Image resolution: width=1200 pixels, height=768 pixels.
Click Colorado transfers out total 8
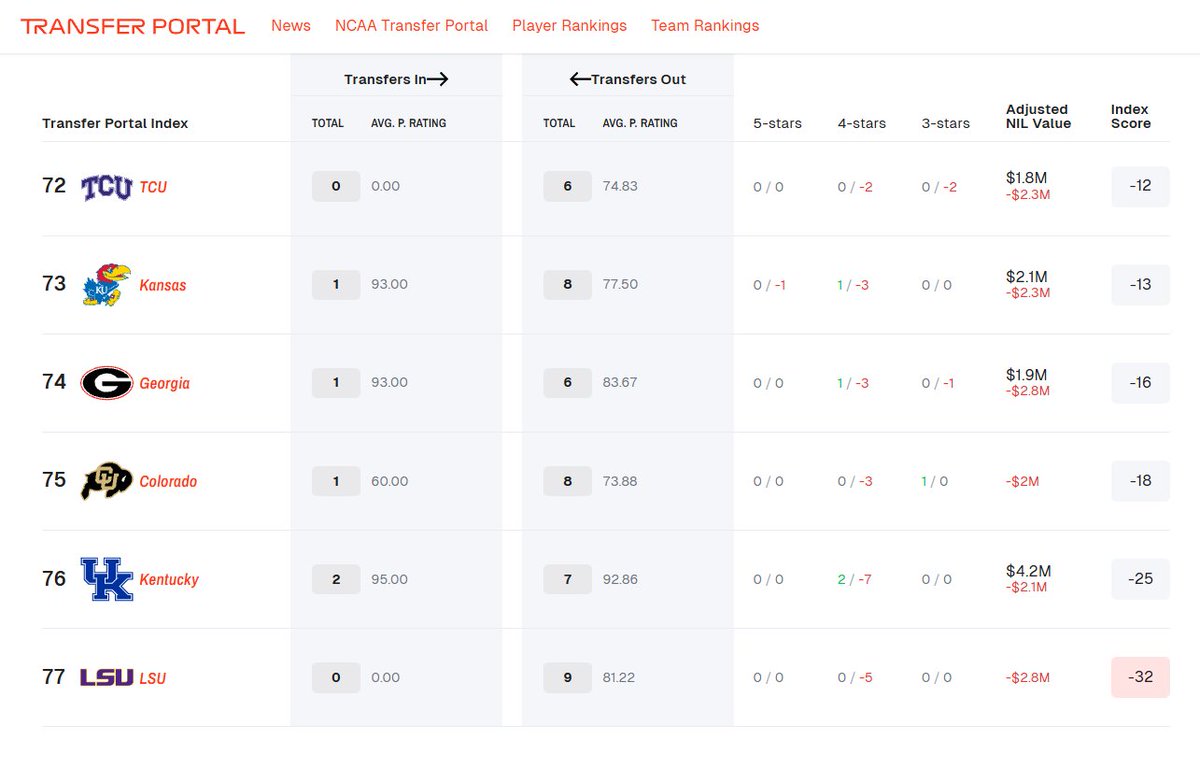pos(568,481)
